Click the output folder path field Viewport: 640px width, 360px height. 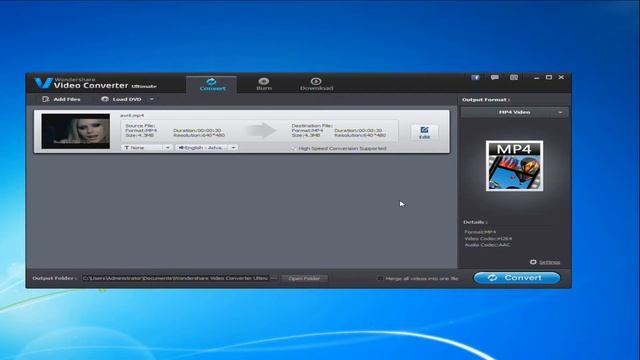(175, 278)
